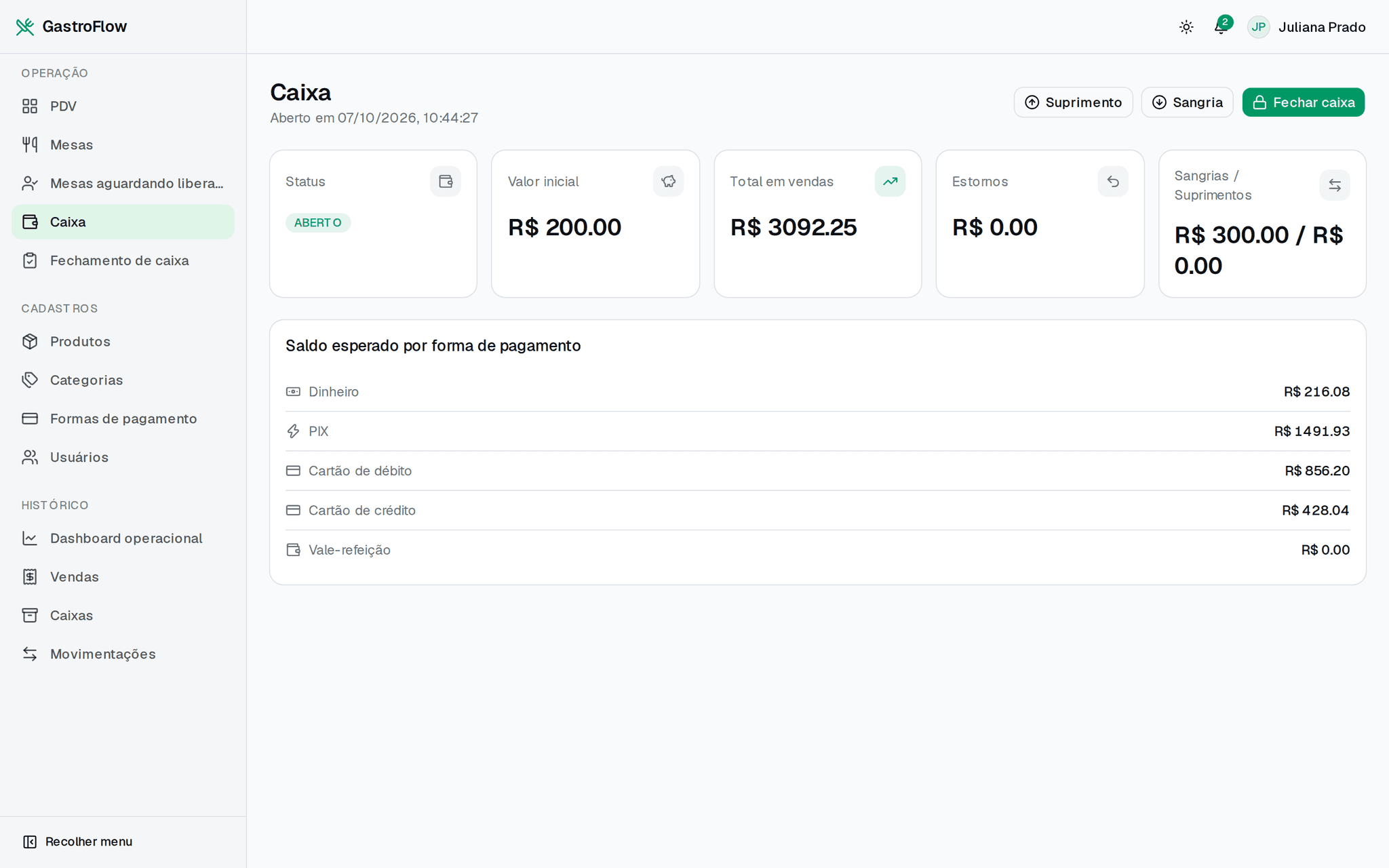The width and height of the screenshot is (1389, 868).
Task: Toggle the light/dark theme sun icon
Action: coord(1186,27)
